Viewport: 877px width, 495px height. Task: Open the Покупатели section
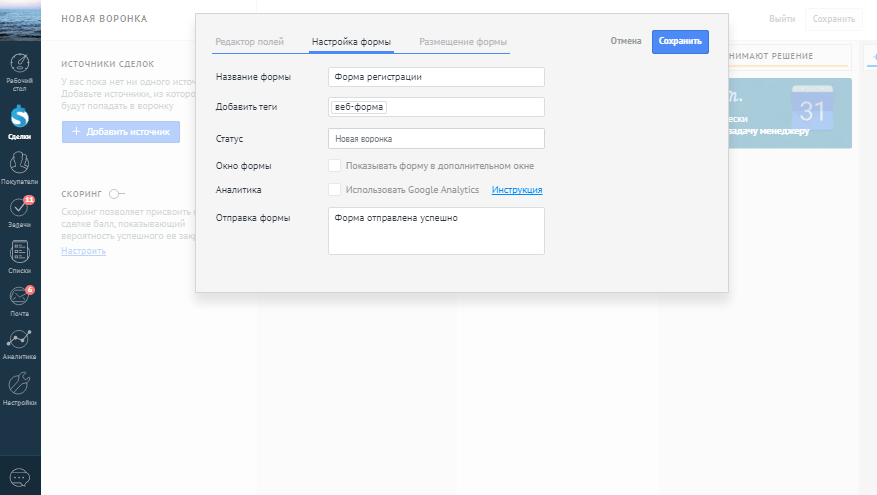20,166
